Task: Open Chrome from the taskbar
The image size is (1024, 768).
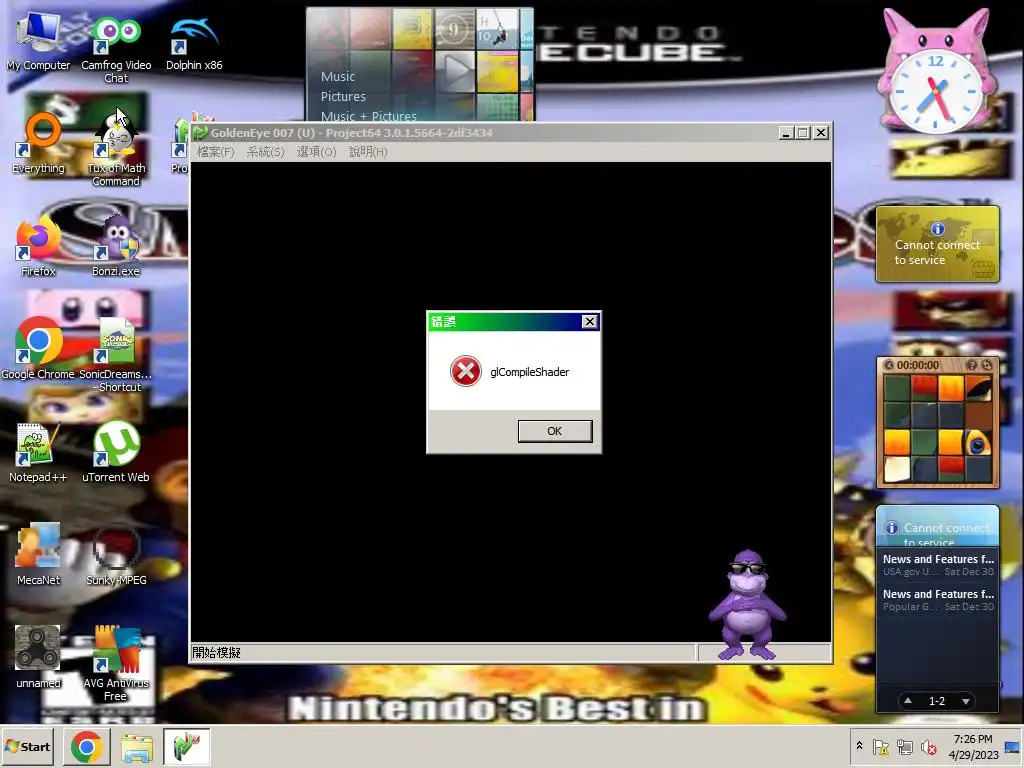Action: [87, 746]
